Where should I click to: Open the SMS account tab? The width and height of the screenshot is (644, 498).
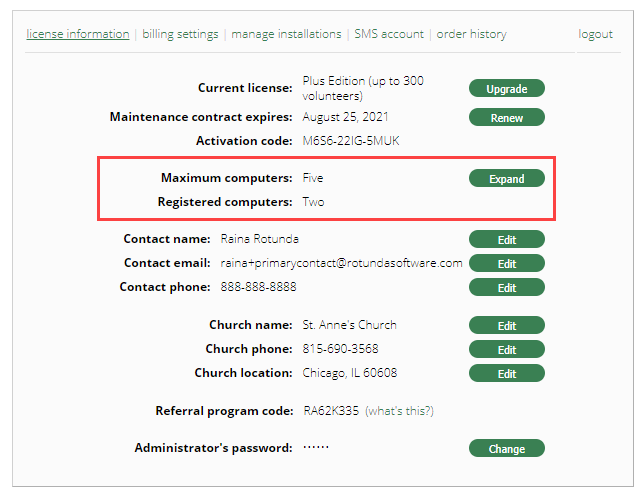389,34
